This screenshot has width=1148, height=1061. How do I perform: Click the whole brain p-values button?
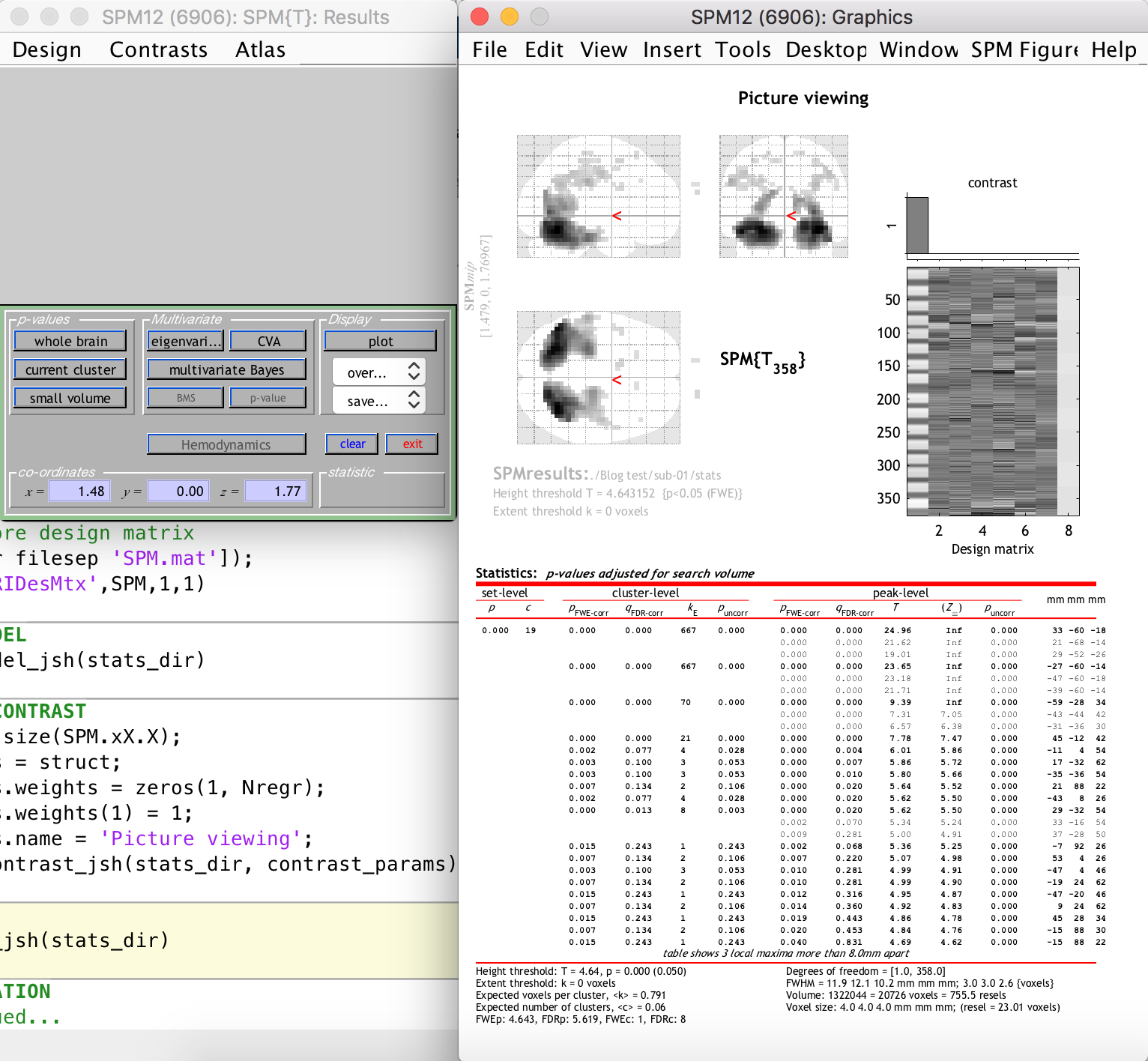[70, 341]
